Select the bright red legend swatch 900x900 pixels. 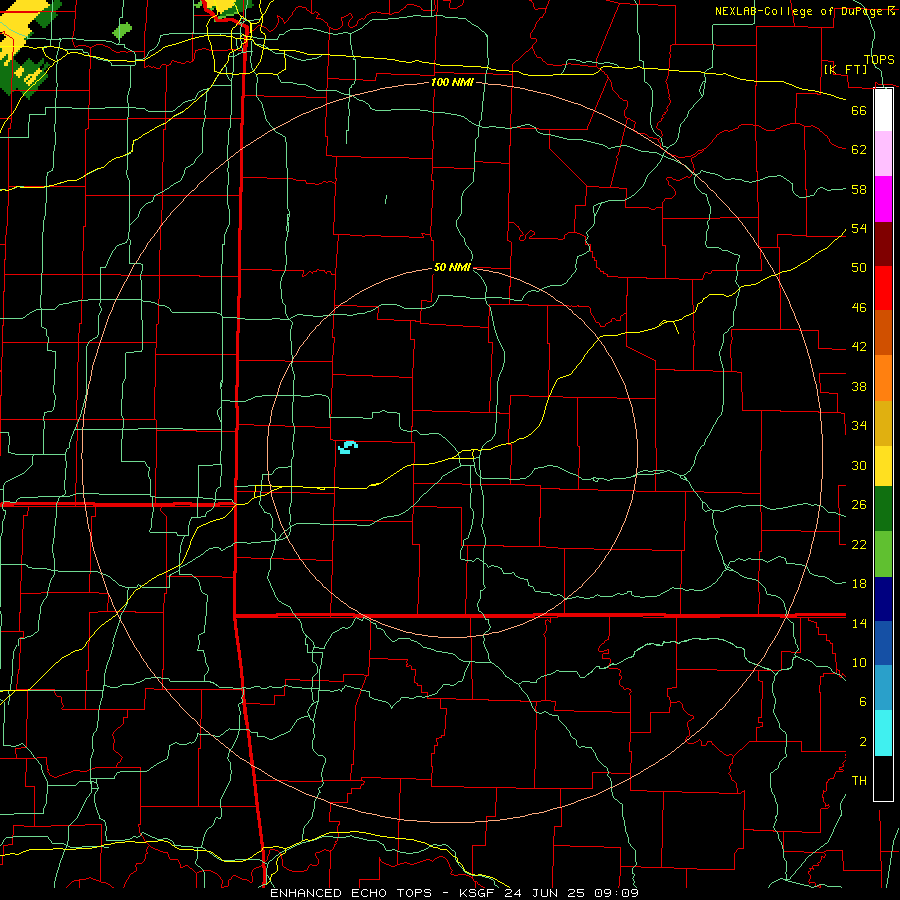click(x=883, y=288)
